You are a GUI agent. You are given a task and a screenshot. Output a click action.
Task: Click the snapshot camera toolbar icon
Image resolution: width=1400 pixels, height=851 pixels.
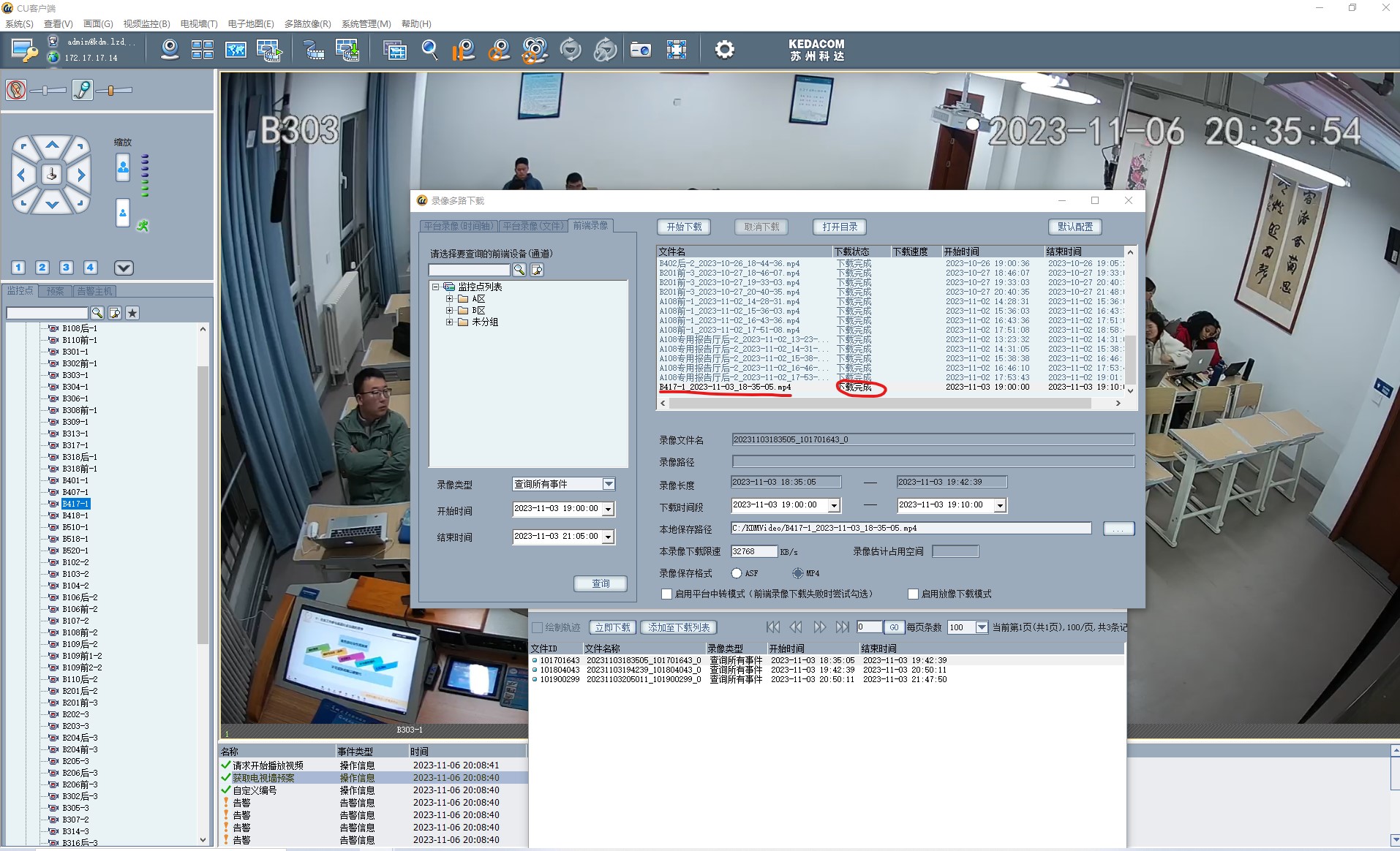click(641, 50)
